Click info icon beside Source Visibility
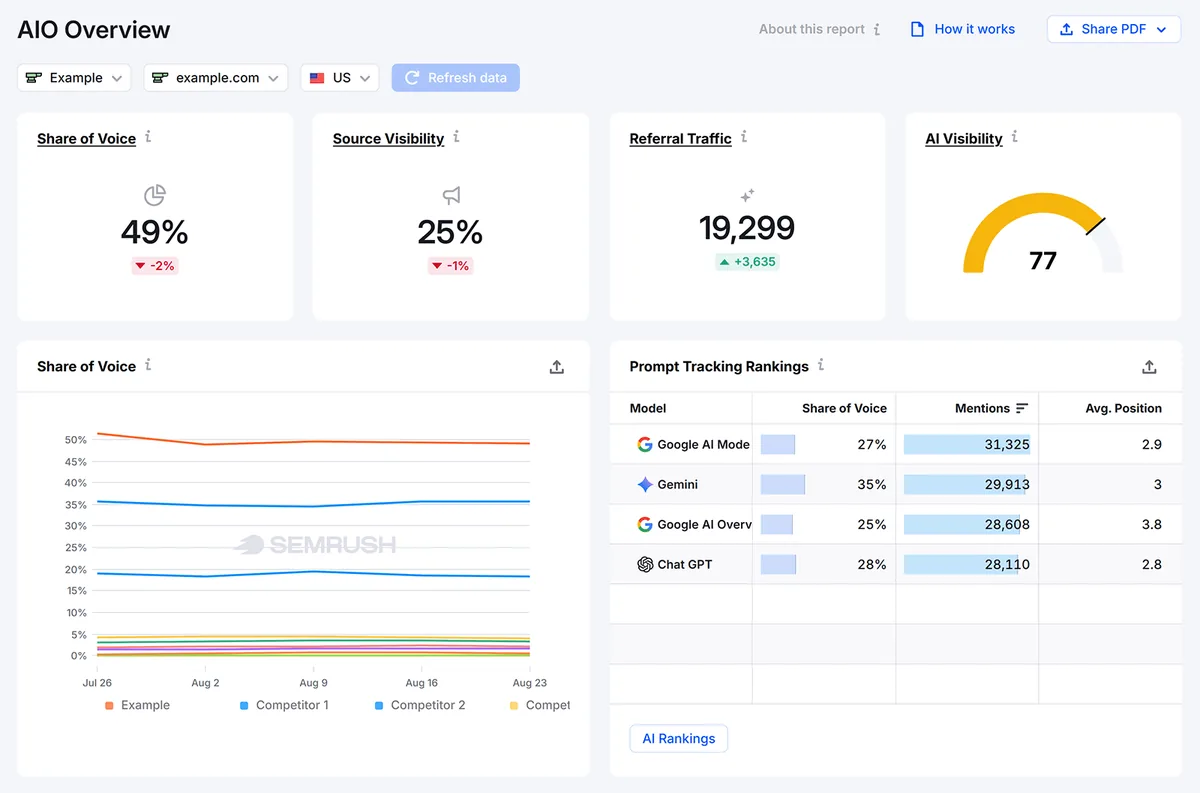This screenshot has width=1200, height=793. (456, 137)
